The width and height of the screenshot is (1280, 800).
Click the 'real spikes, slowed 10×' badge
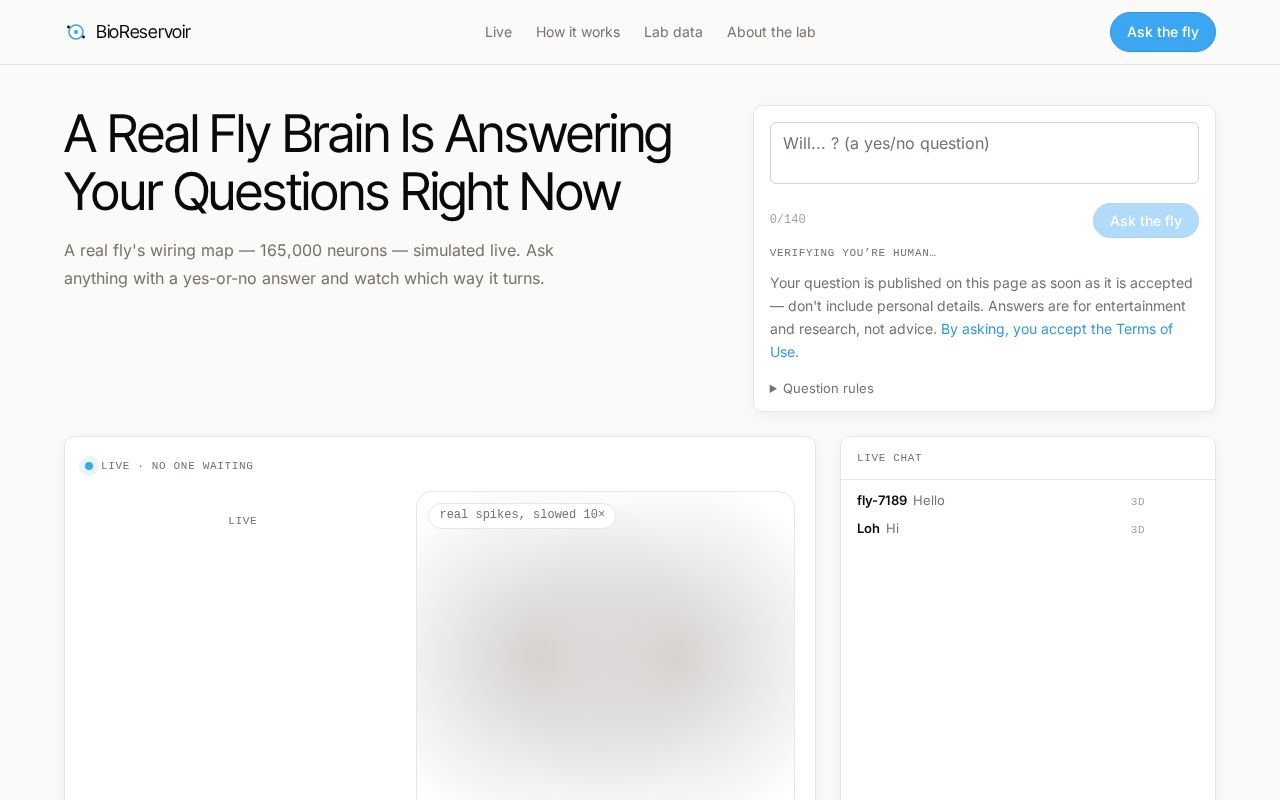click(522, 515)
